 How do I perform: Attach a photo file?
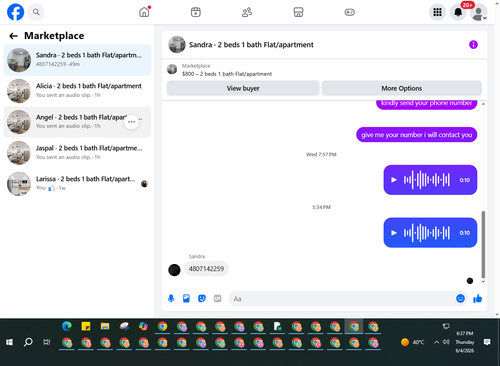pyautogui.click(x=186, y=298)
